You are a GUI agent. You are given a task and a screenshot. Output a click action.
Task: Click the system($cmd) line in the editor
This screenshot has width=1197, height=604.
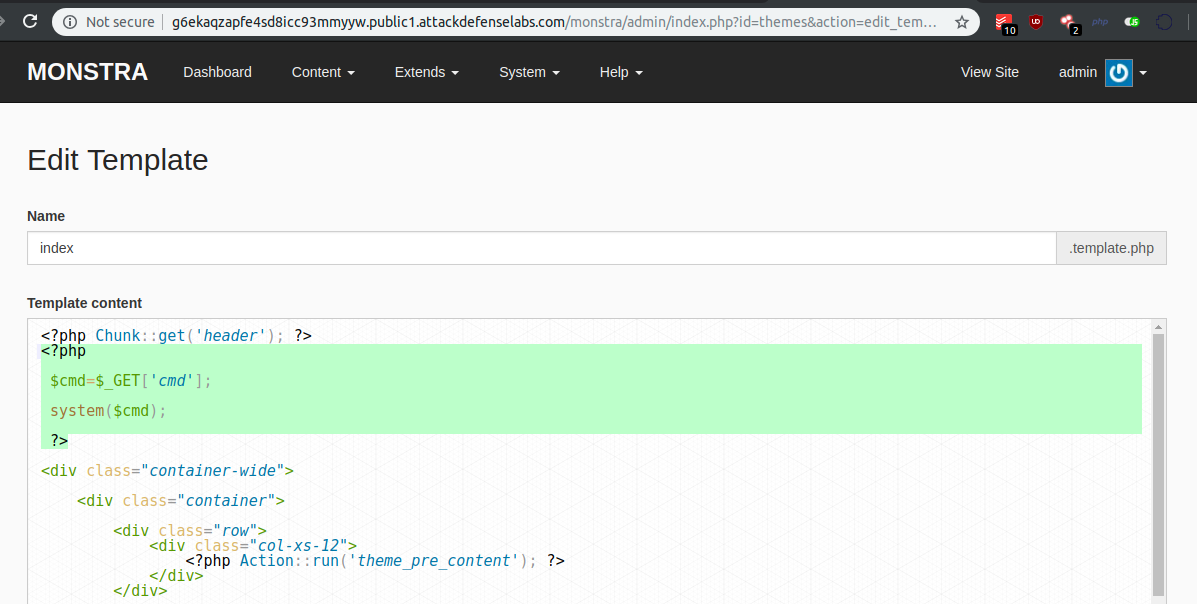108,411
